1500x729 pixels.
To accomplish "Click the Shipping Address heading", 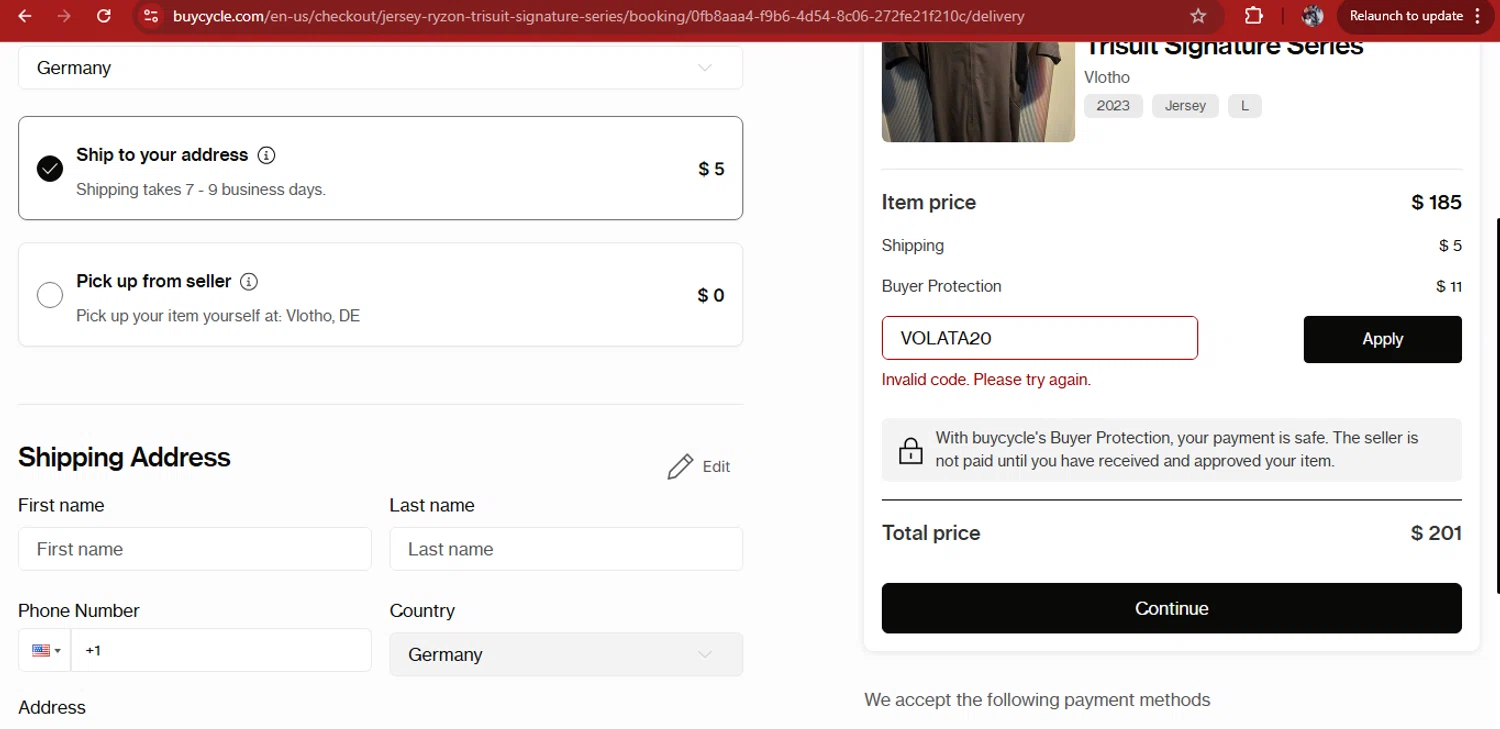I will 124,457.
